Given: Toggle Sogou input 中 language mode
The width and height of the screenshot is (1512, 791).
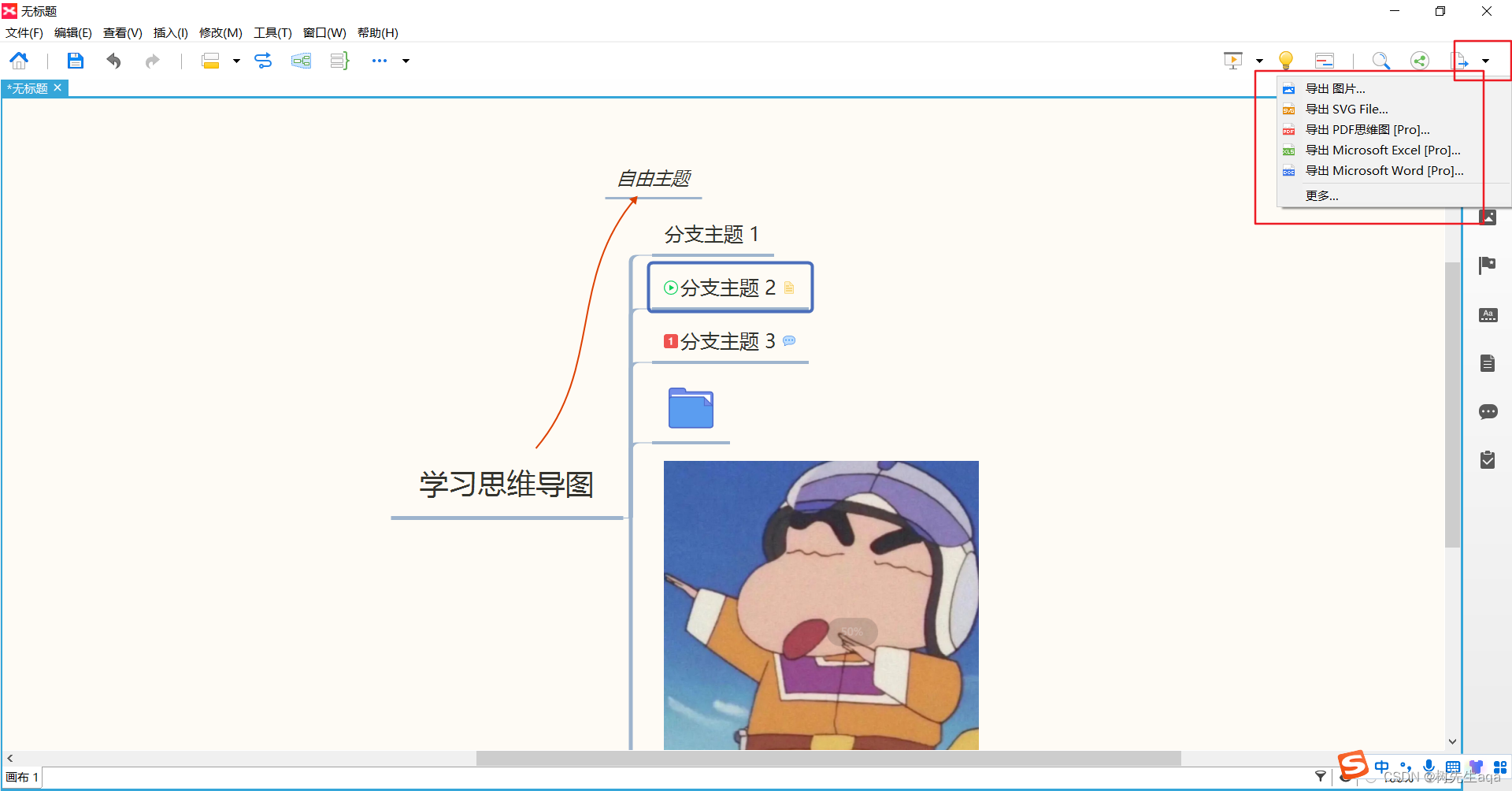Looking at the screenshot, I should [1382, 767].
